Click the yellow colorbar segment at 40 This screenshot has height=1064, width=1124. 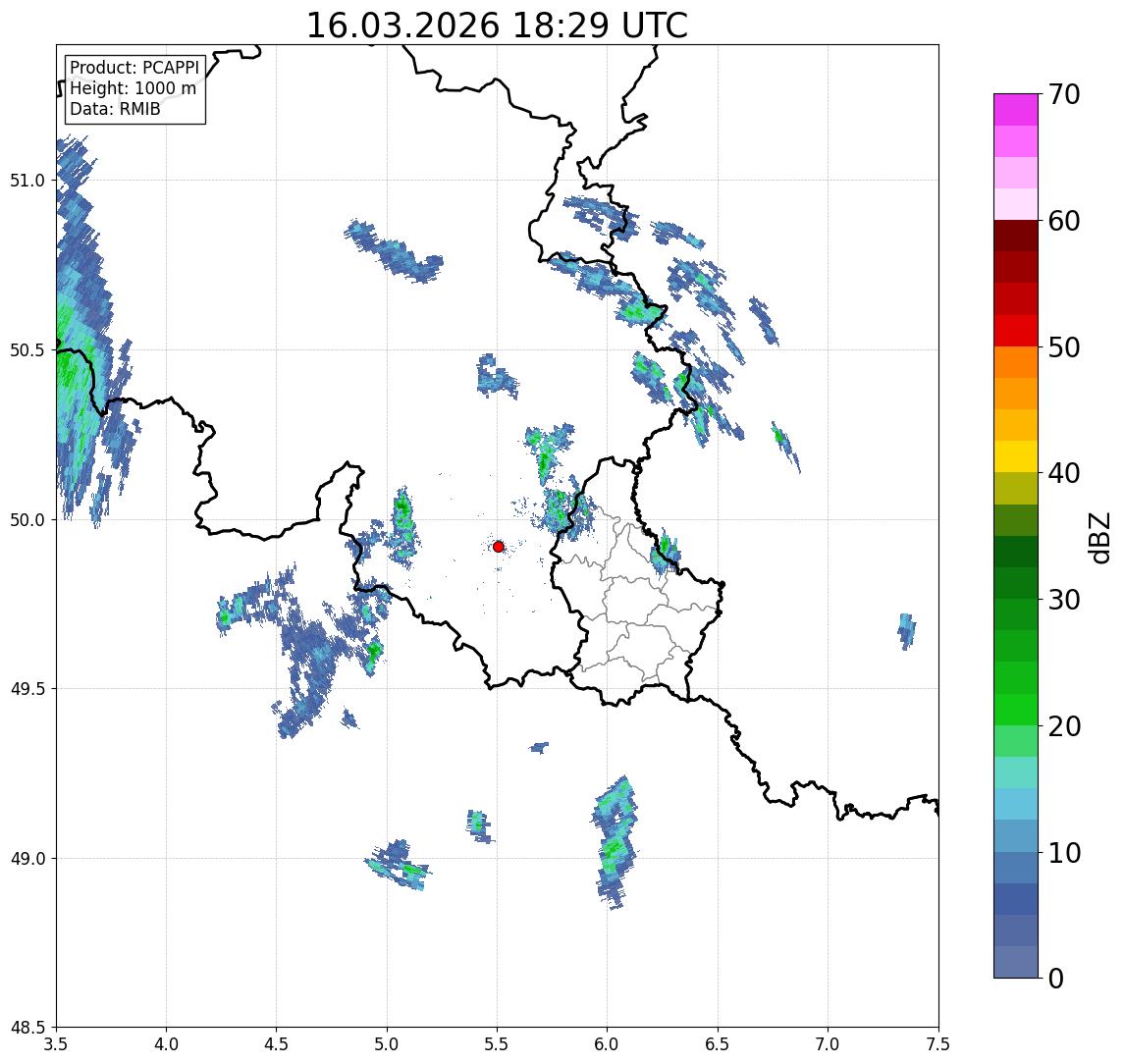click(x=1016, y=456)
